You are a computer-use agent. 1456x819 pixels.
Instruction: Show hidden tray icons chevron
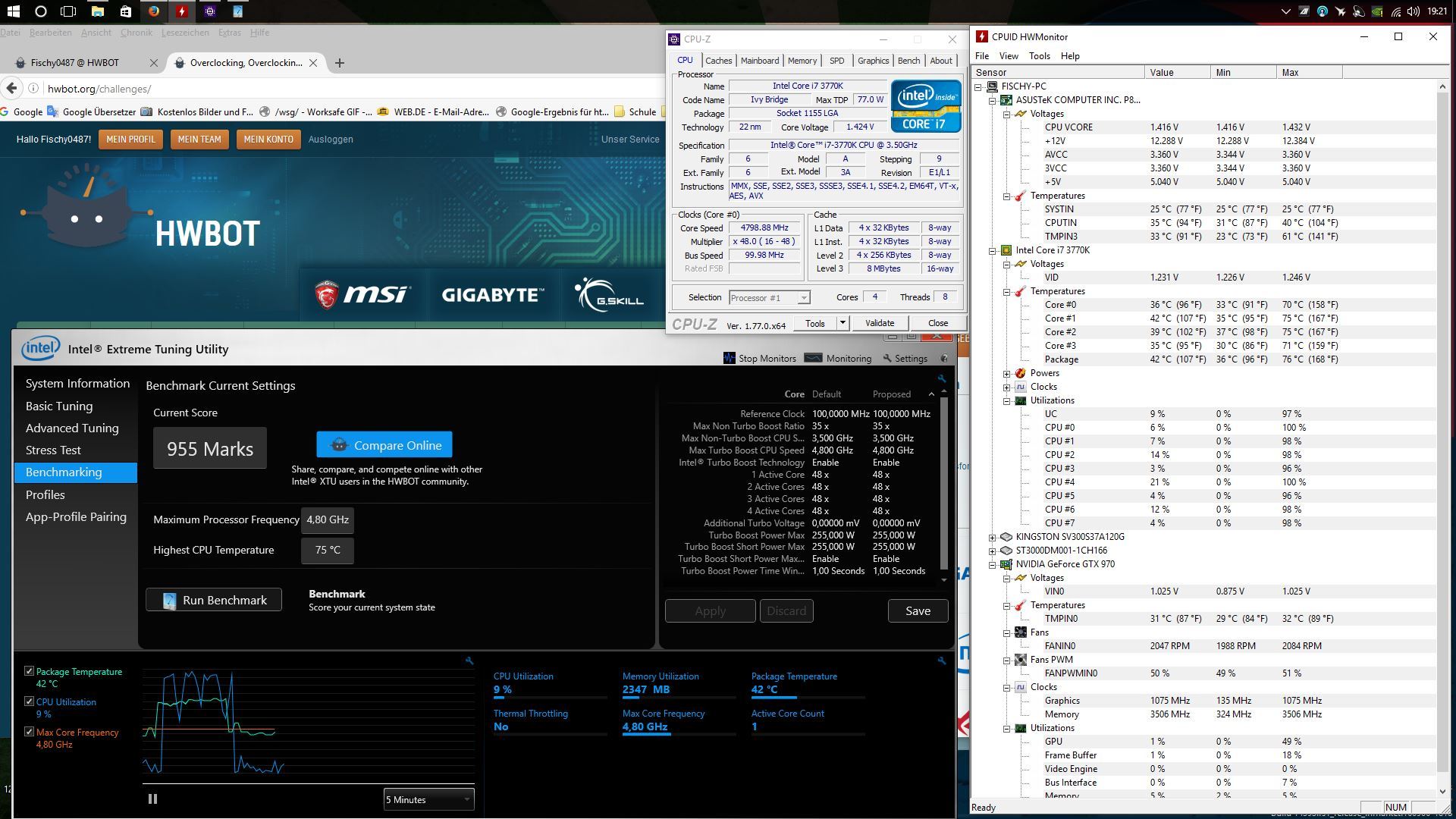[1285, 11]
